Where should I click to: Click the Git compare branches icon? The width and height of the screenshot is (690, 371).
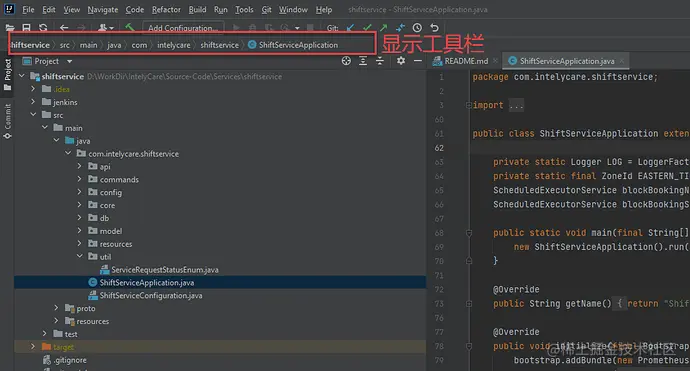400,28
